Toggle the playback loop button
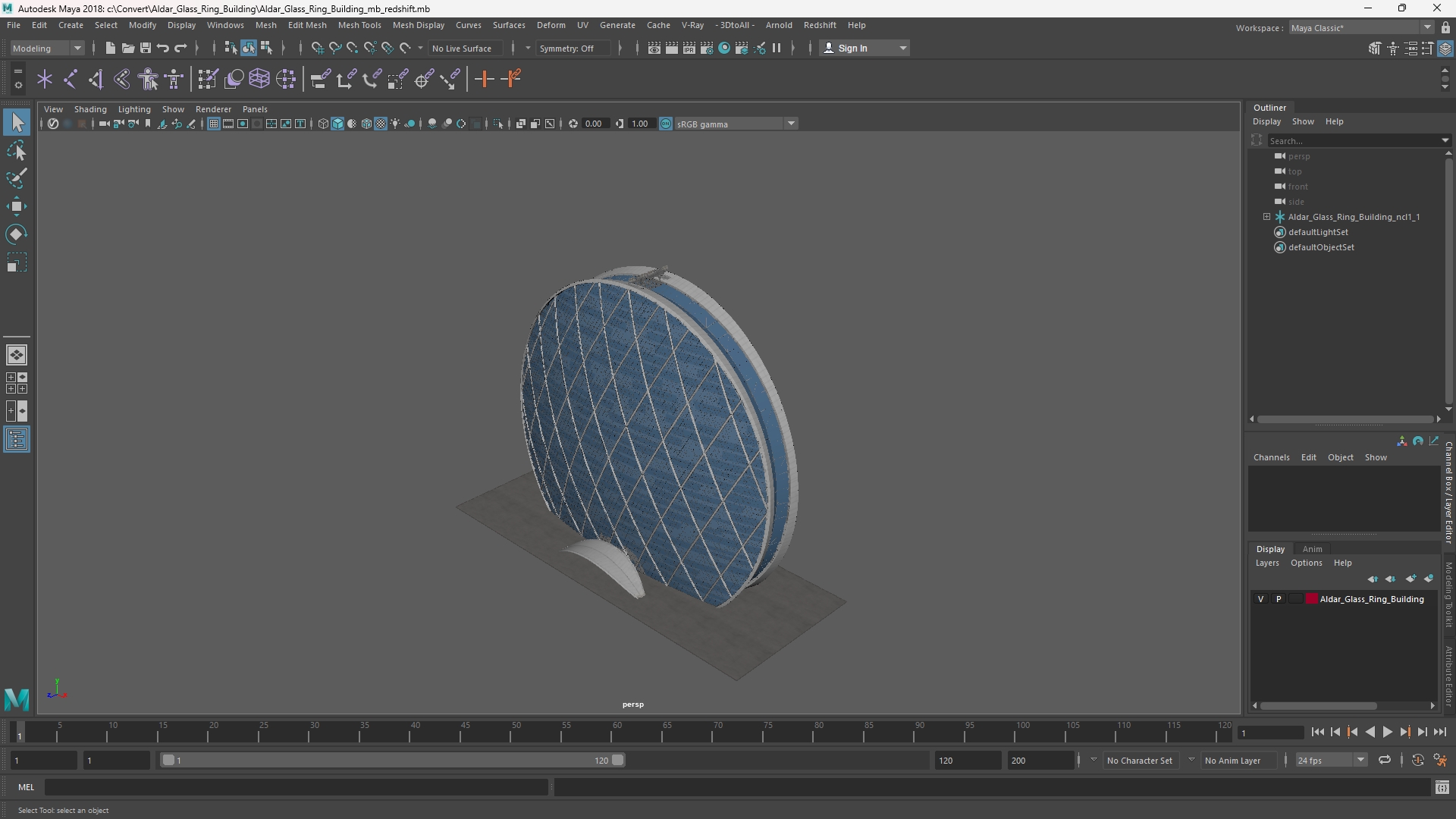The image size is (1456, 819). (1385, 760)
